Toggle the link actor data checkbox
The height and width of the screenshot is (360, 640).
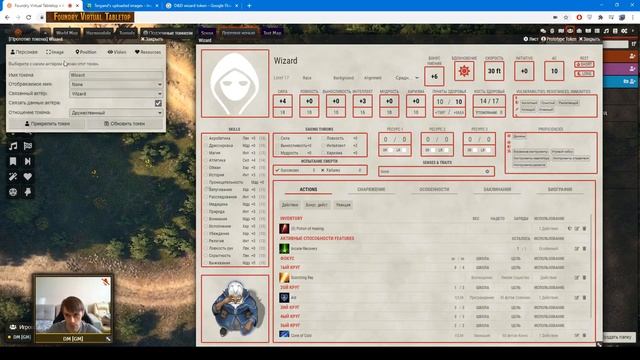coord(158,103)
